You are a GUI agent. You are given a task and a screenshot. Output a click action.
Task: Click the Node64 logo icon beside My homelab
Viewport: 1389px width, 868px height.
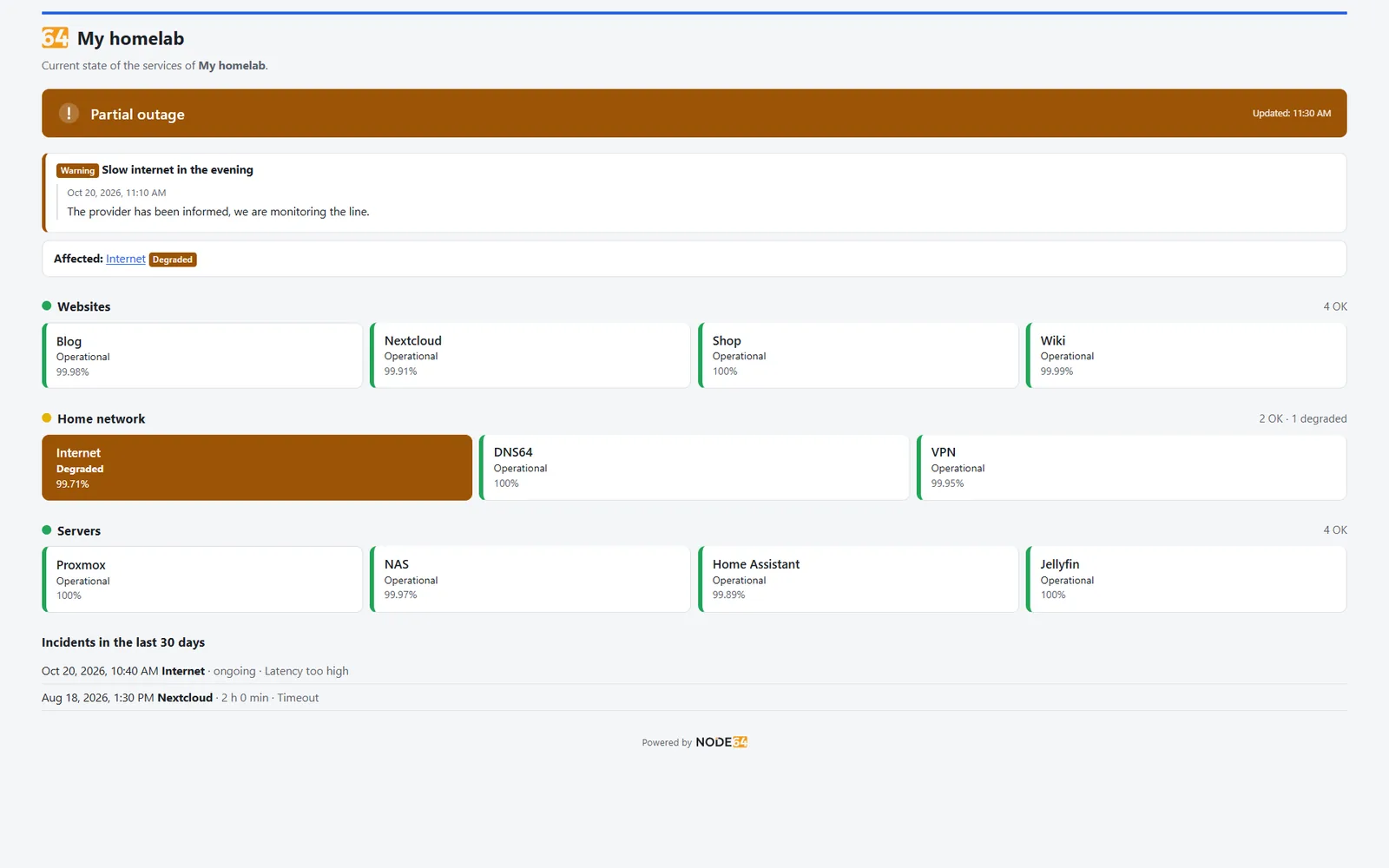(55, 38)
